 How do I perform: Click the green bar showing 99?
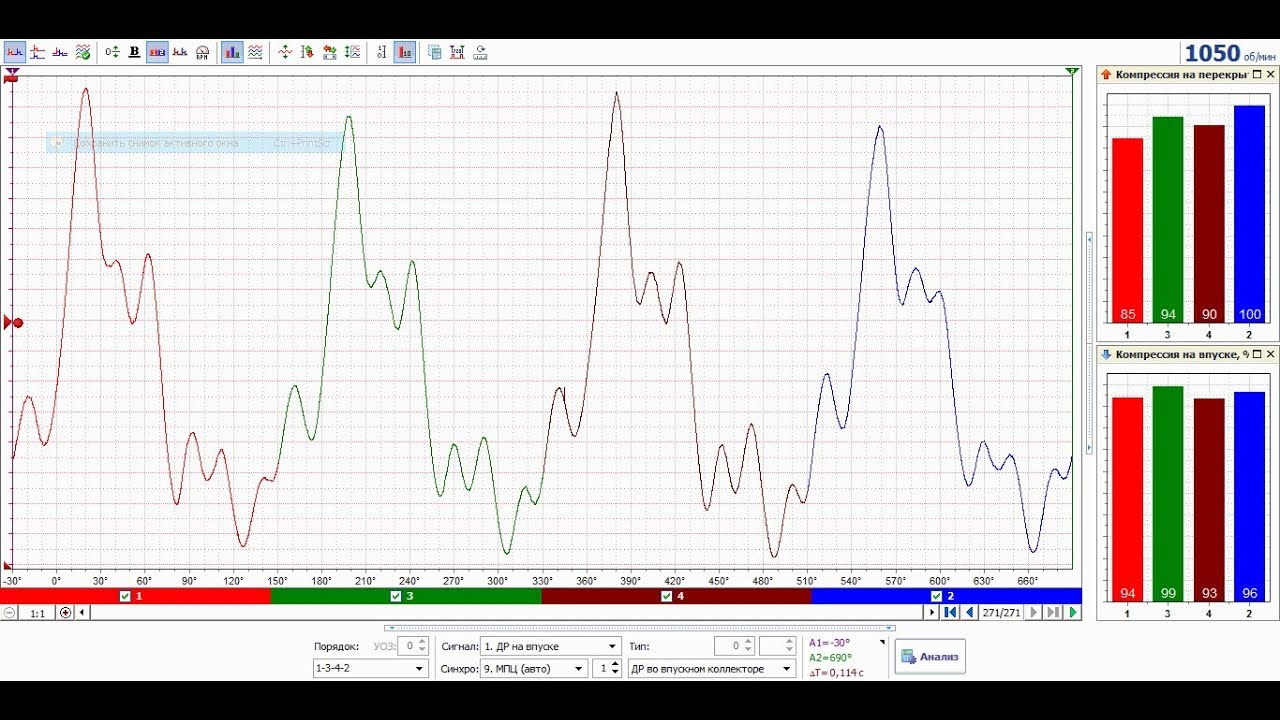point(1168,494)
